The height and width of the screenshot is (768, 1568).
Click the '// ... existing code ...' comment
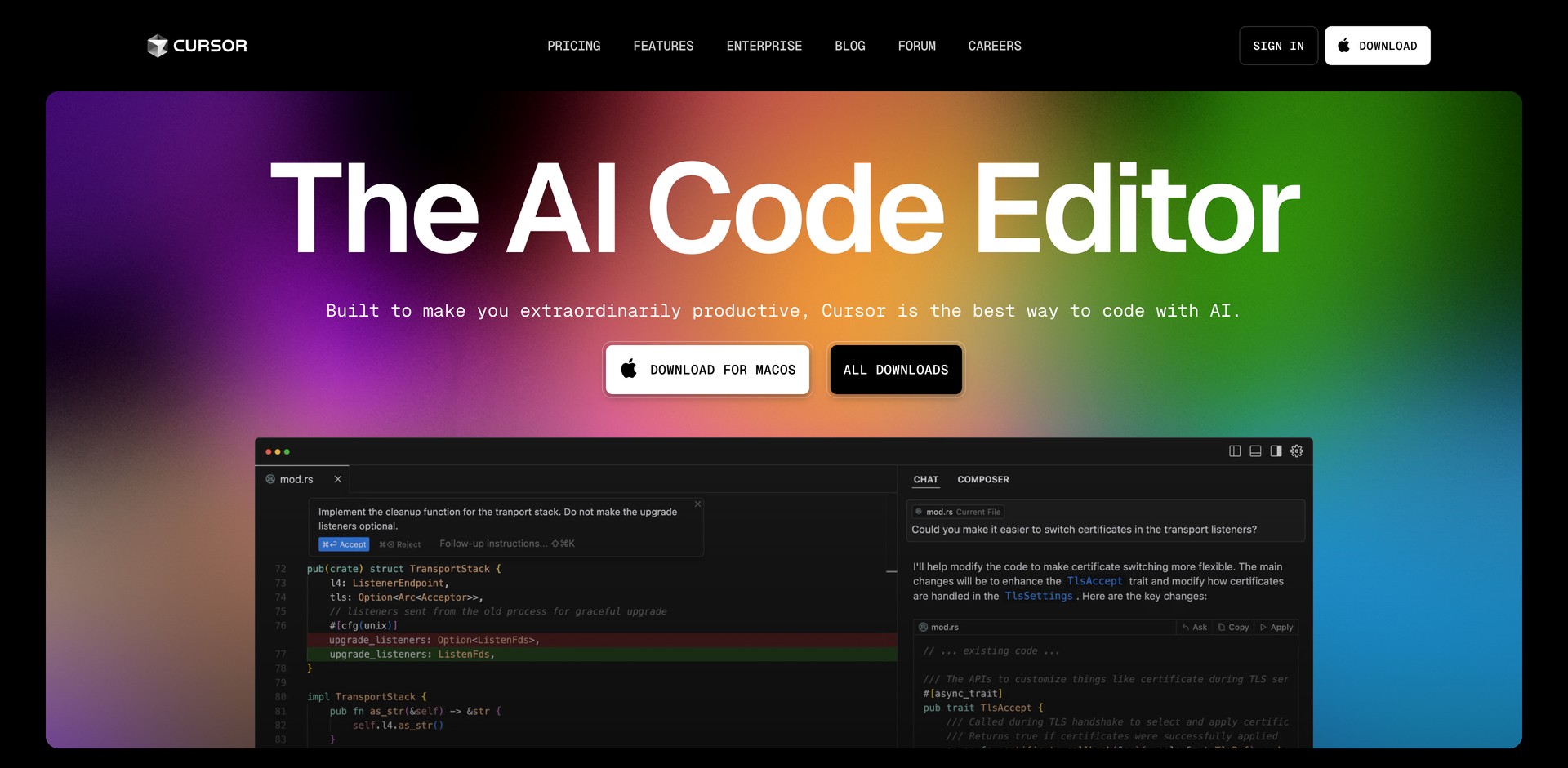point(991,651)
